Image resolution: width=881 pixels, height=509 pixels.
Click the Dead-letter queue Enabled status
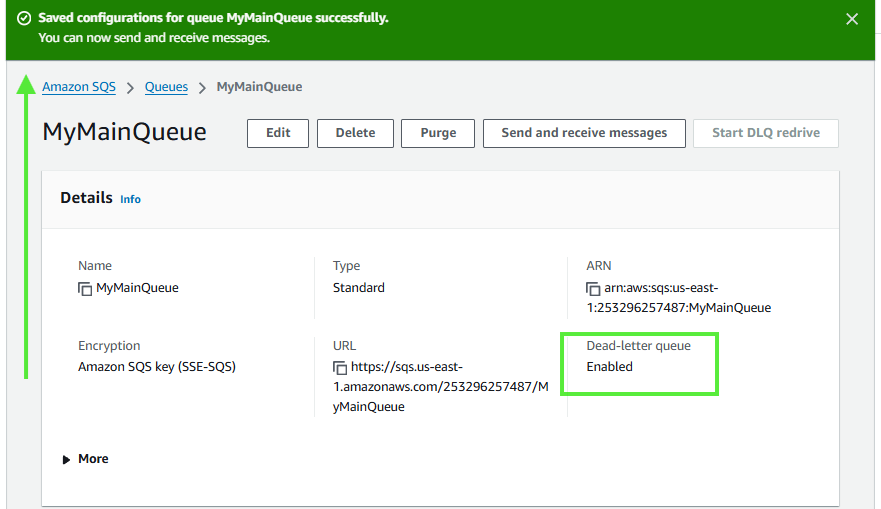pos(609,367)
